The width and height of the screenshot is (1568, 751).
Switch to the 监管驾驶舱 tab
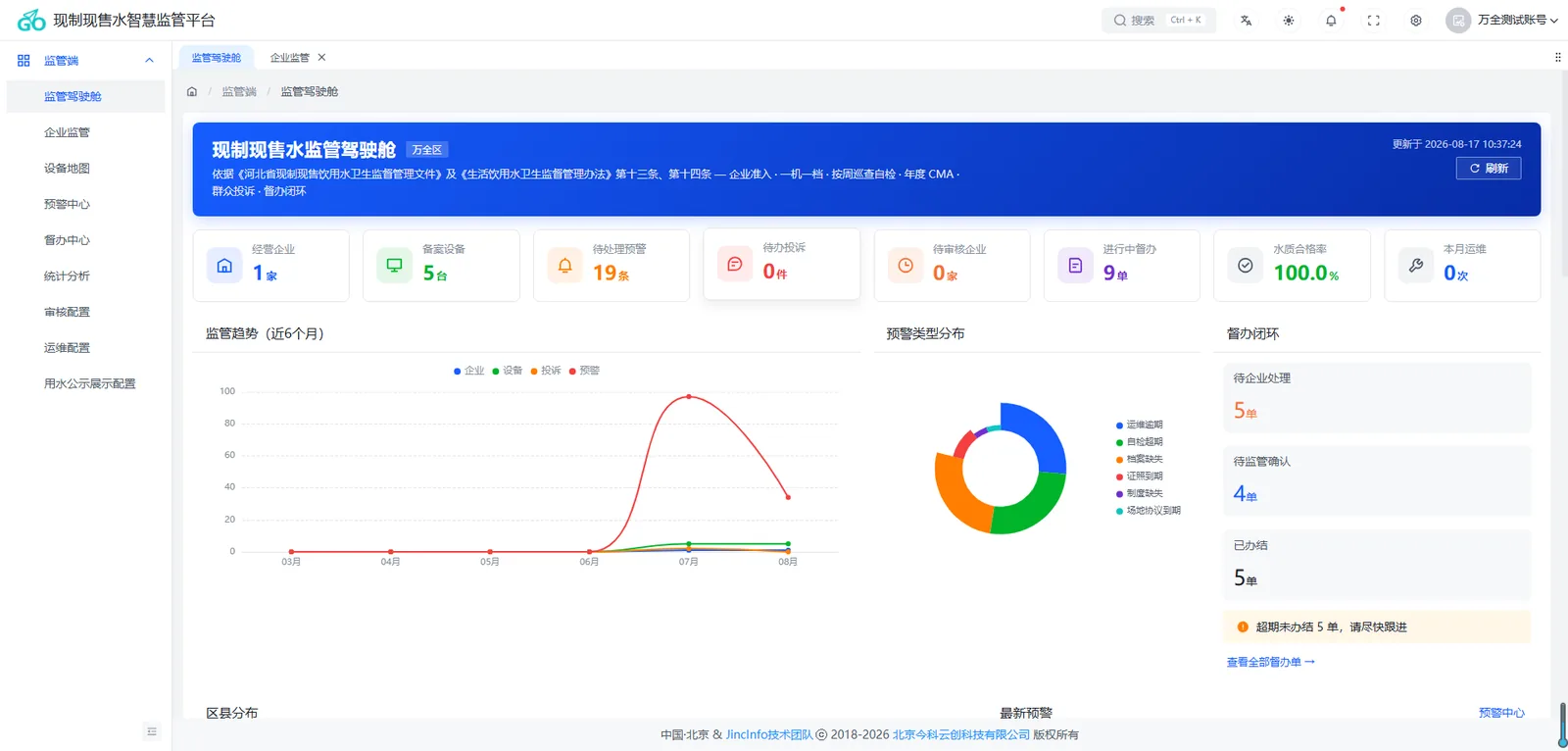[217, 58]
